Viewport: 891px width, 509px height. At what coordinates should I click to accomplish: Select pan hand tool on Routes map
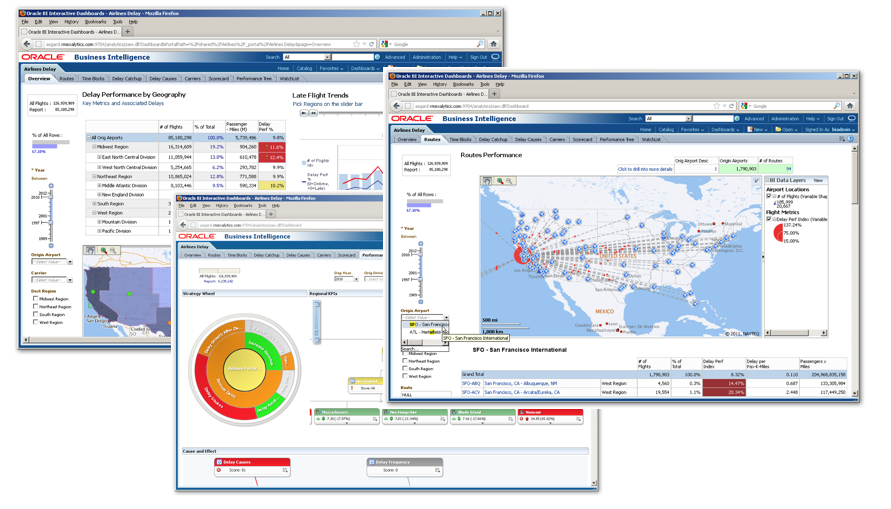[x=487, y=181]
